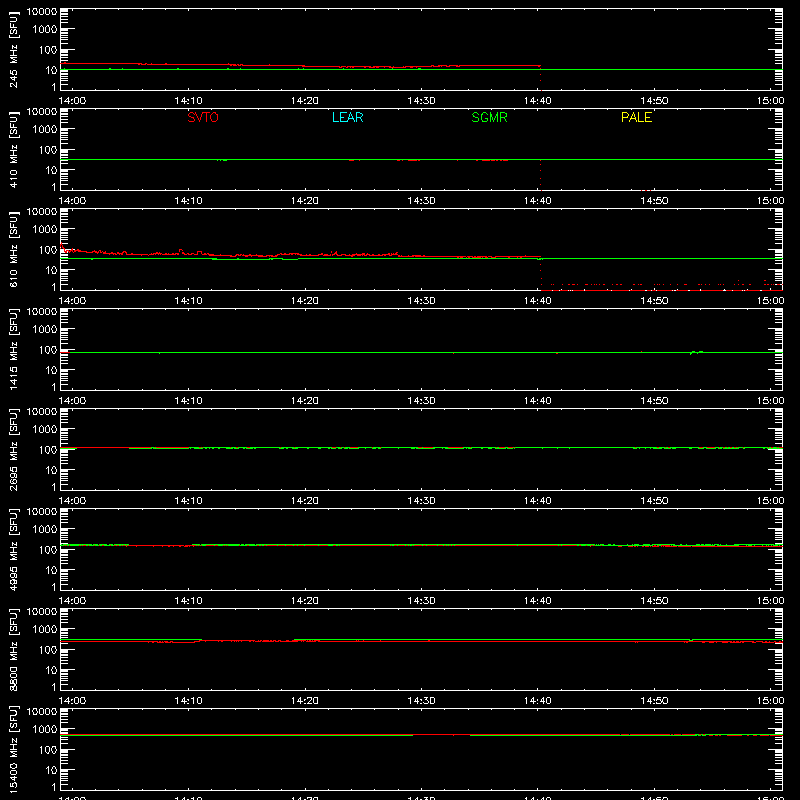The height and width of the screenshot is (800, 800).
Task: Click 15:00 tick under the 245 MHz plot
Action: 770,101
